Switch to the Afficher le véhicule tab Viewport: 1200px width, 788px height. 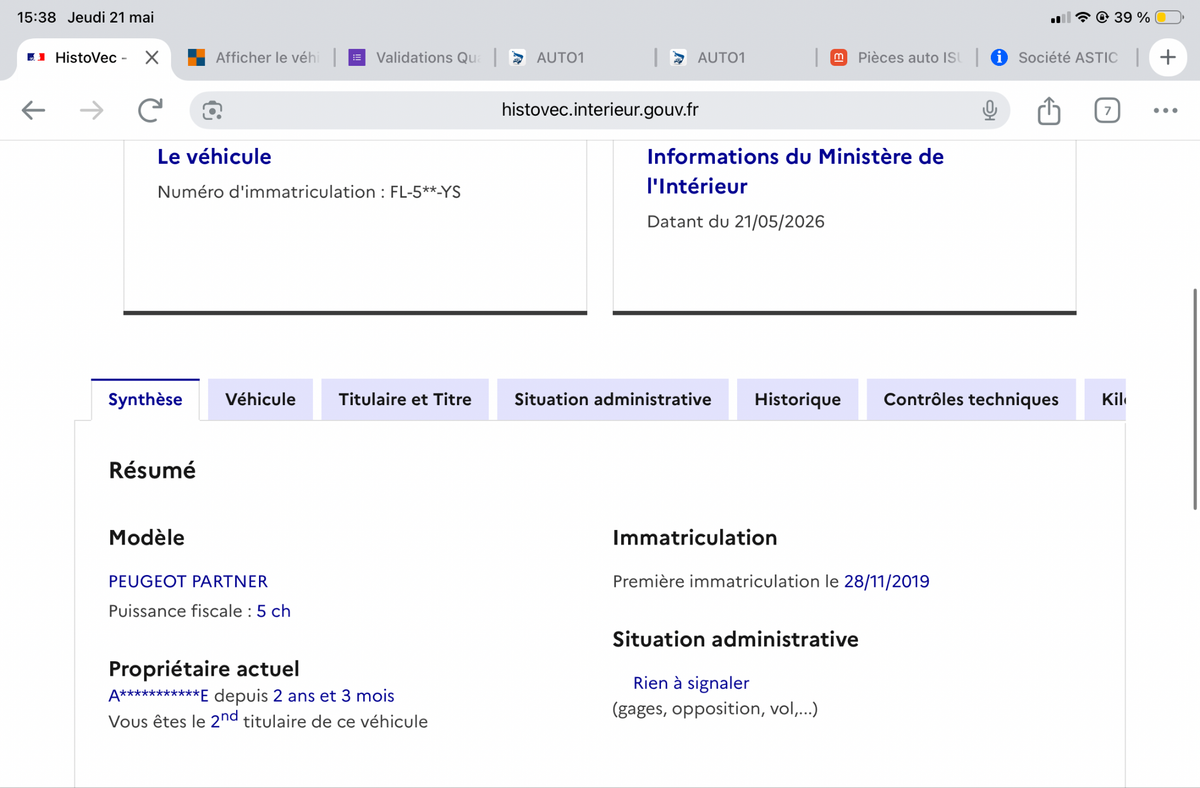(253, 57)
